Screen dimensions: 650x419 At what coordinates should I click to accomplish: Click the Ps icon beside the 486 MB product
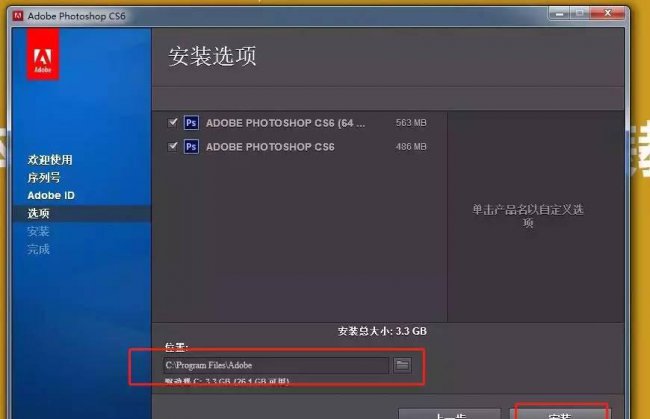click(x=191, y=147)
